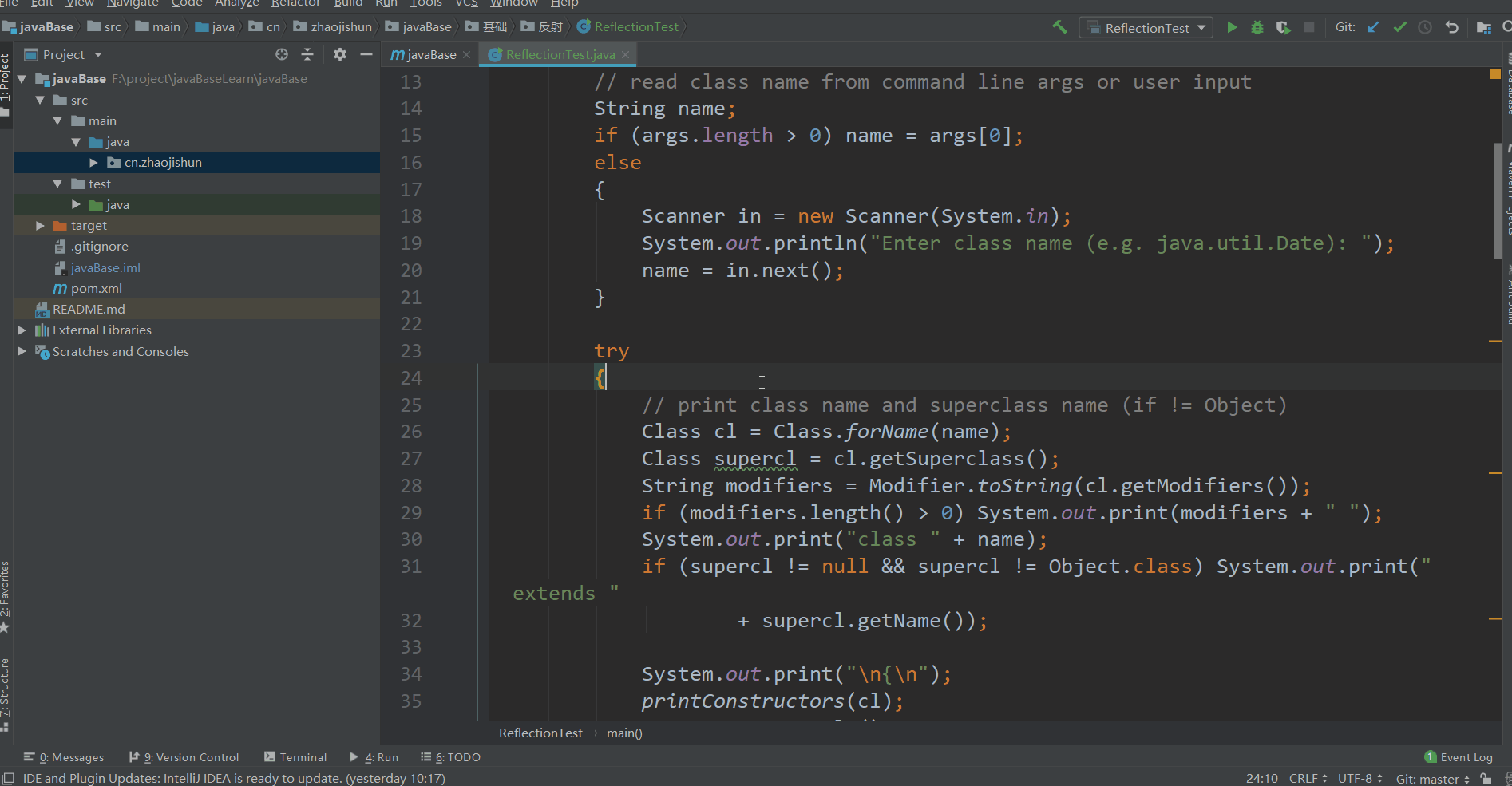Toggle the Terminal tool window
The height and width of the screenshot is (786, 1512).
[x=295, y=757]
